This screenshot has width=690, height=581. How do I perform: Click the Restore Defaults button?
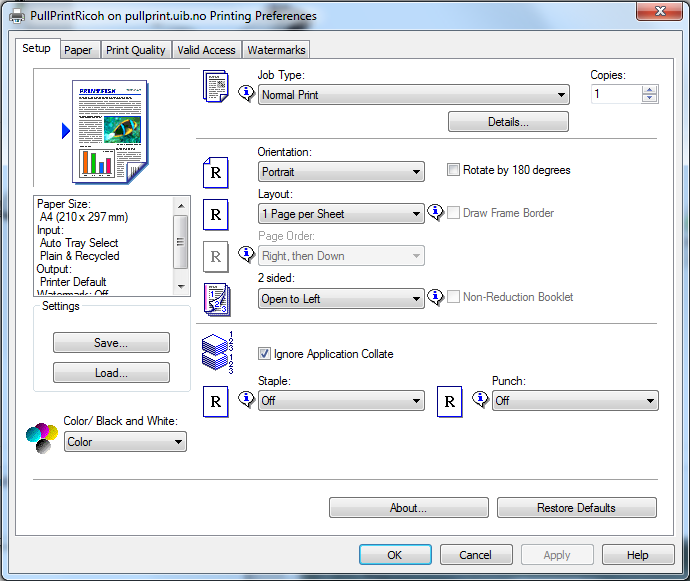click(576, 508)
